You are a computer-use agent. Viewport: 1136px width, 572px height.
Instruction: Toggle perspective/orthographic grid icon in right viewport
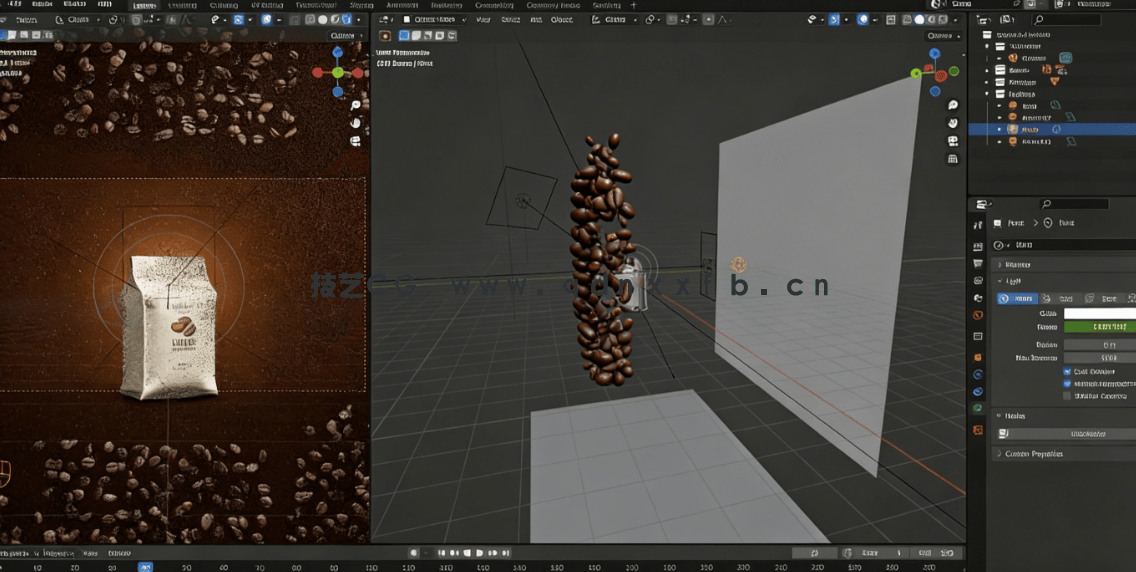pyautogui.click(x=953, y=159)
